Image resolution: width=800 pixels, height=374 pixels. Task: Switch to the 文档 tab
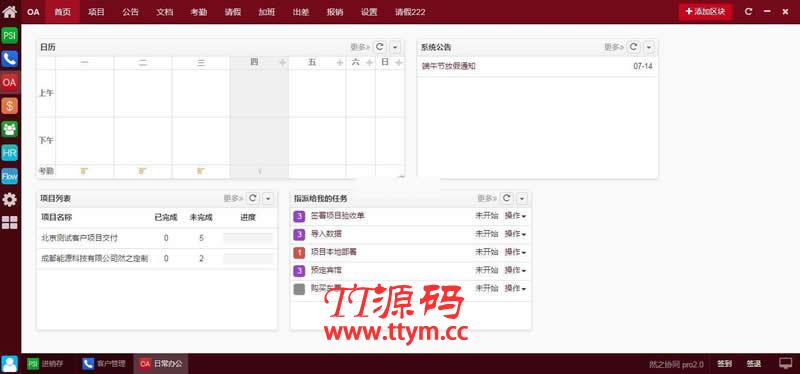pyautogui.click(x=165, y=12)
